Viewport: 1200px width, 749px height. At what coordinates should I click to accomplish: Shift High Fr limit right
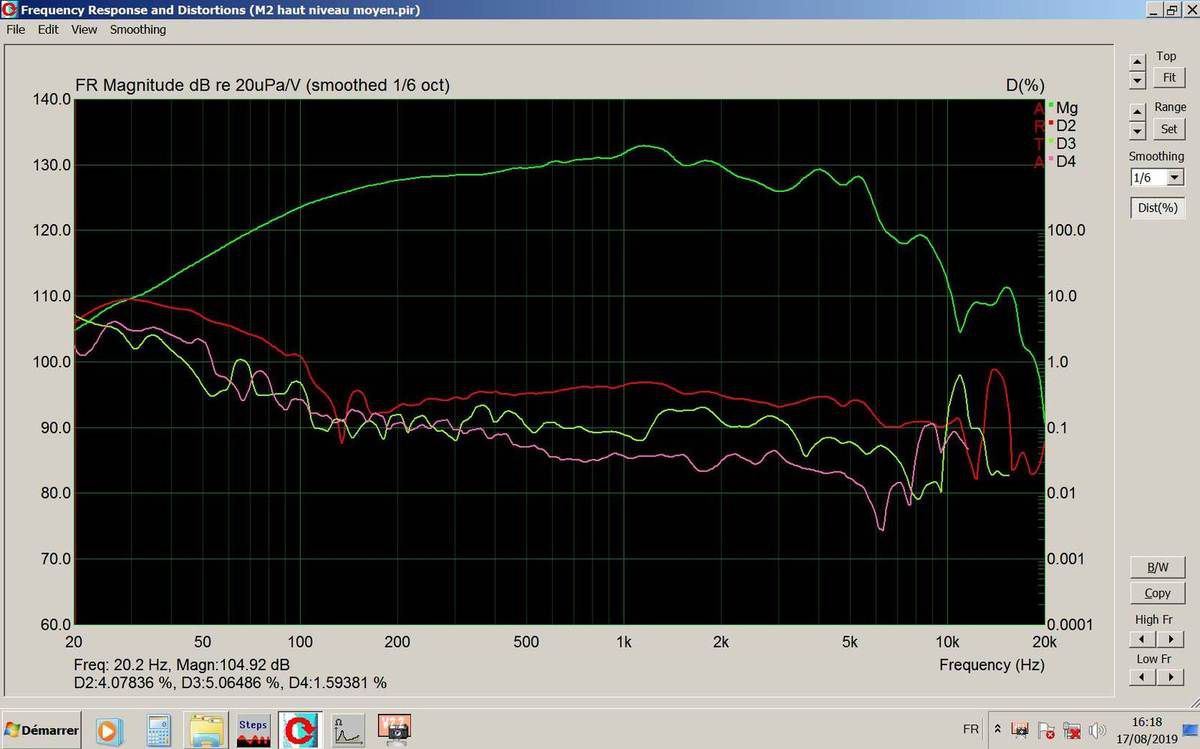point(1171,639)
